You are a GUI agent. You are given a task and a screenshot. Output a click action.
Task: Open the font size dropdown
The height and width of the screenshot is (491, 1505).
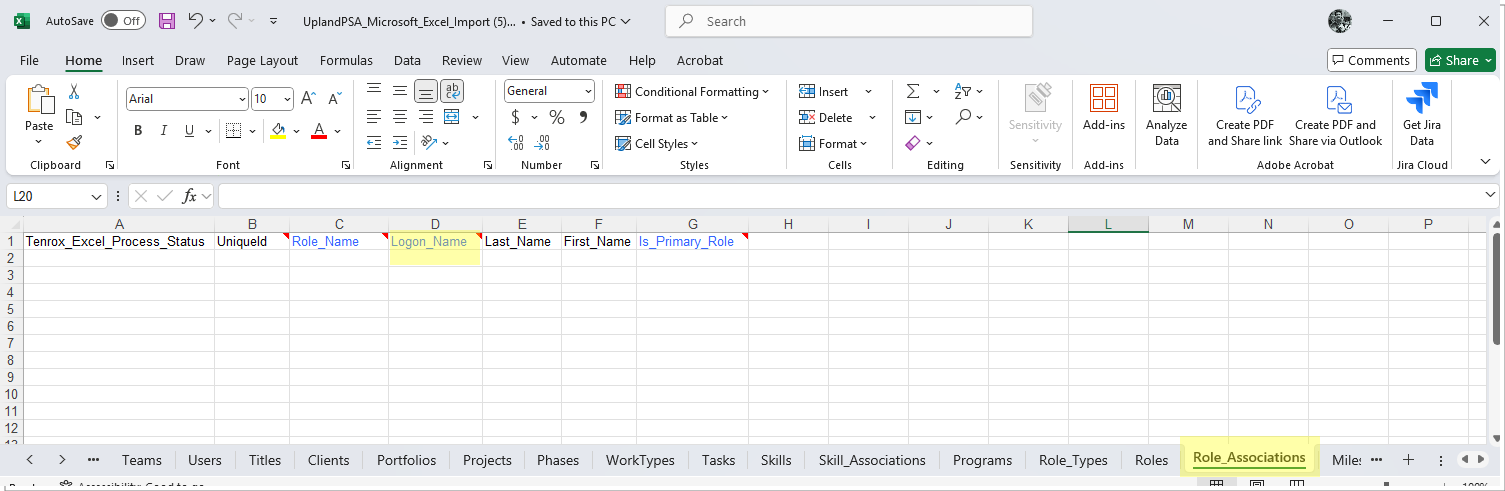click(287, 99)
